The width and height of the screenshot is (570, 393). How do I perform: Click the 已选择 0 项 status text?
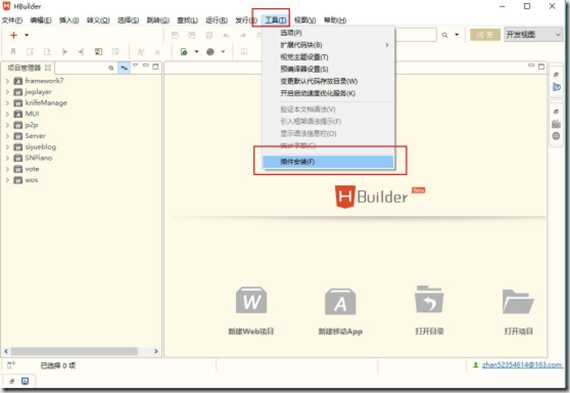click(57, 365)
